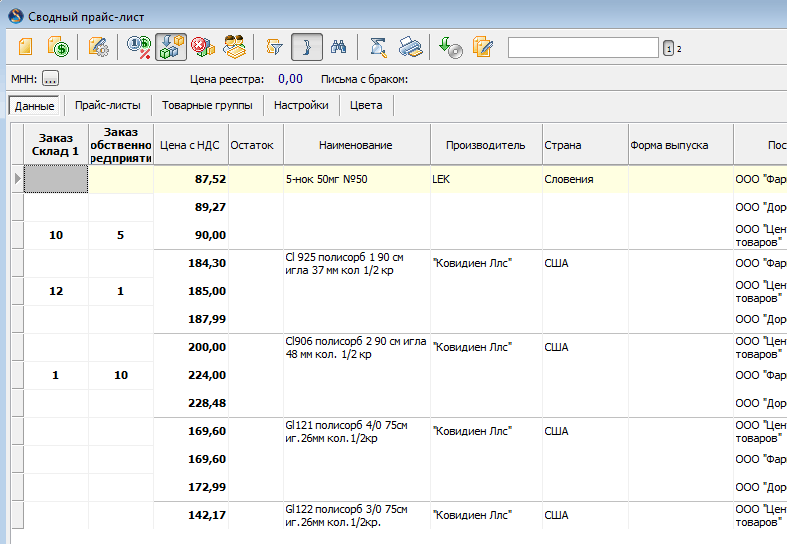Select the price cell 224,00
The width and height of the screenshot is (787, 544).
tap(191, 375)
